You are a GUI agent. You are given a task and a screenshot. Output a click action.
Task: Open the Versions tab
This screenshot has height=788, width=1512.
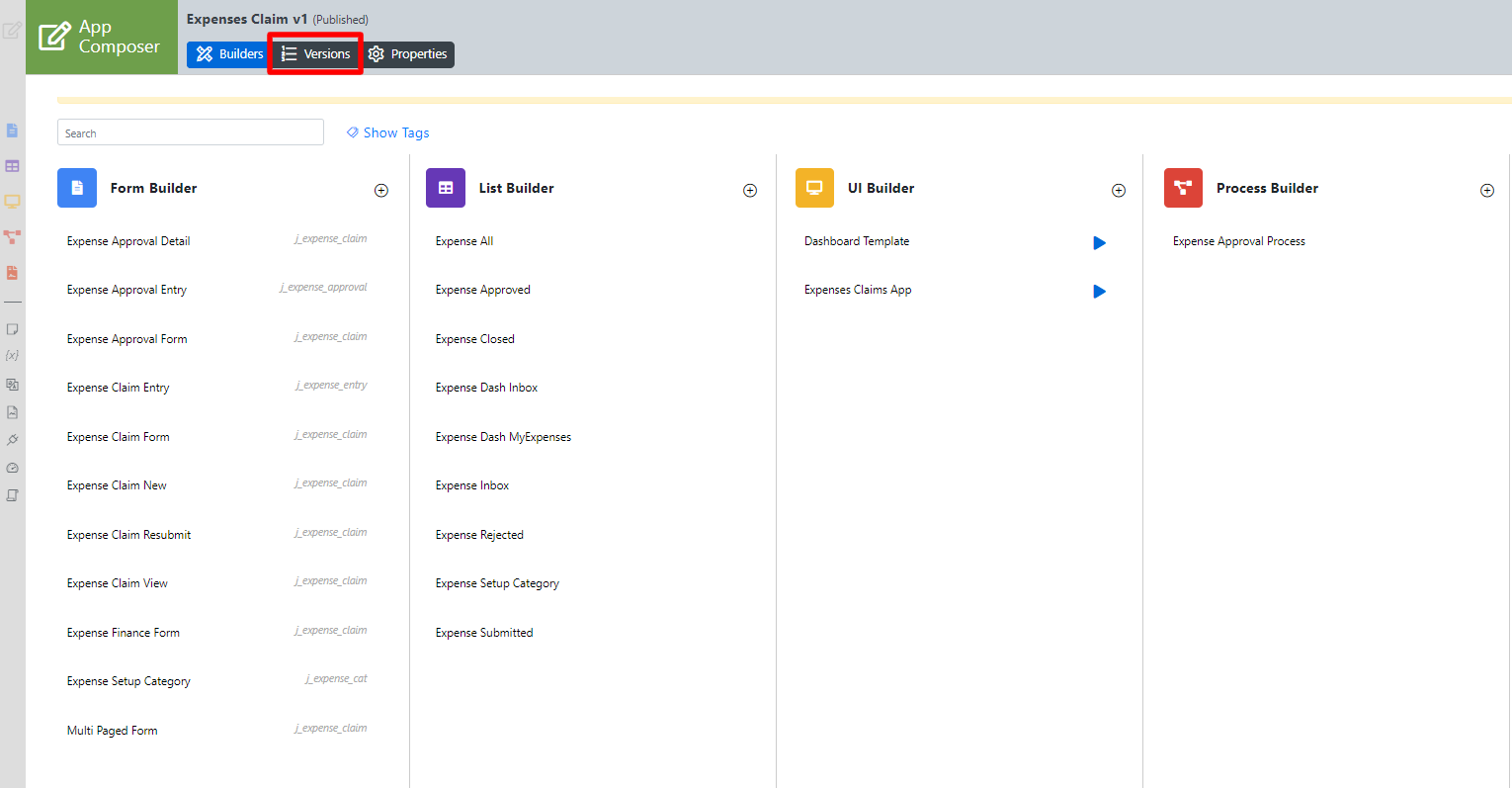[x=316, y=54]
